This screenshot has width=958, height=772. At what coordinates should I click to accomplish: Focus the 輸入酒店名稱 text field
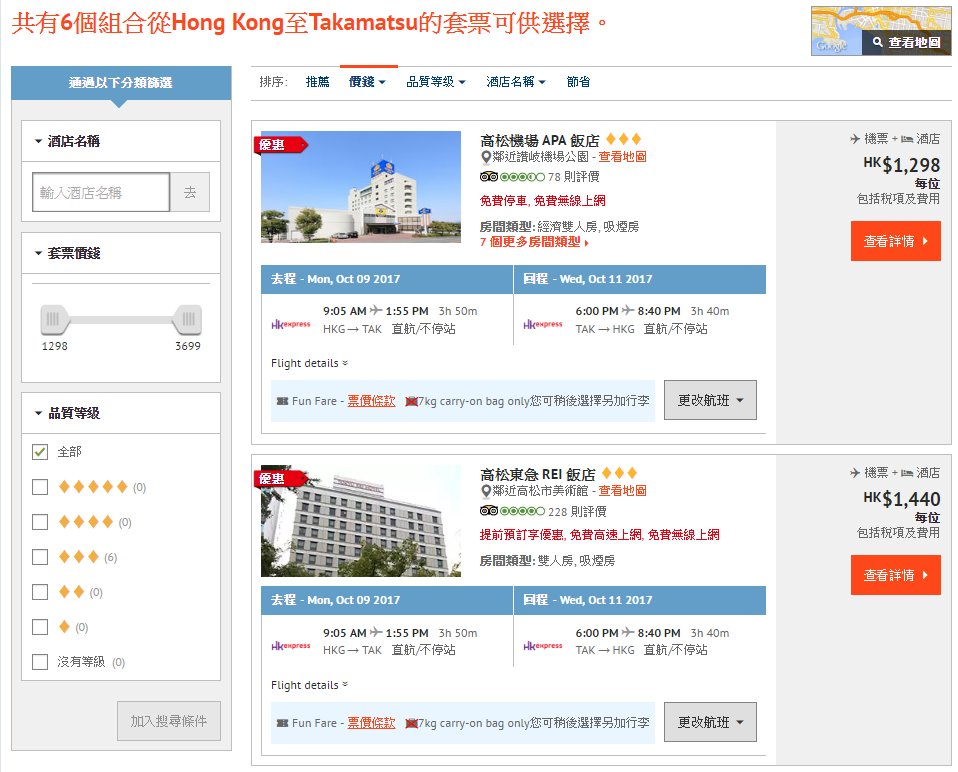pos(101,192)
